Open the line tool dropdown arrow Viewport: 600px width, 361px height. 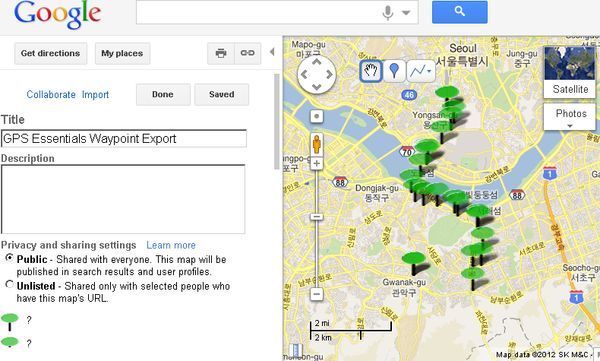tap(430, 71)
